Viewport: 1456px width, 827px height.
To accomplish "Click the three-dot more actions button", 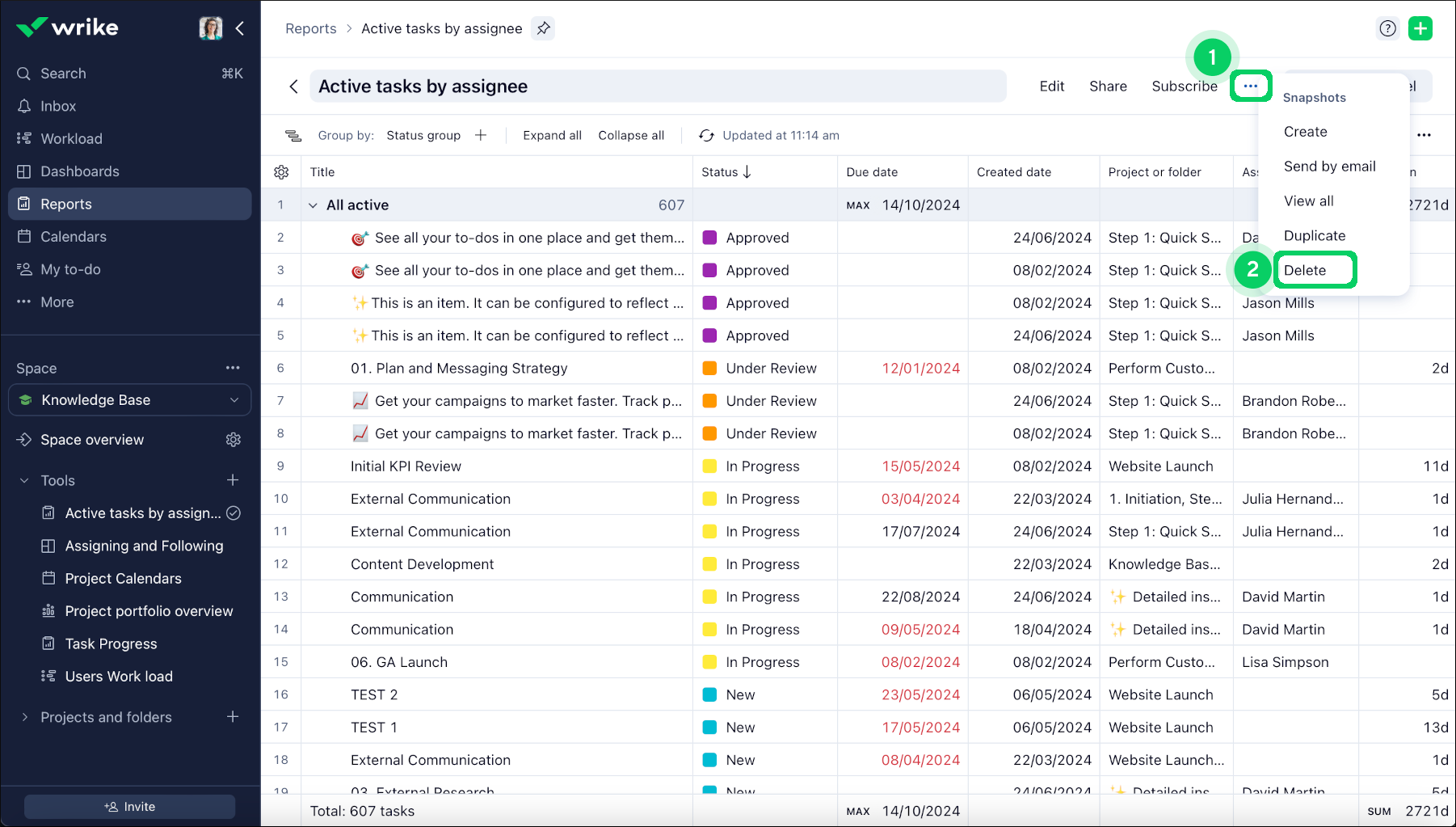I will coord(1250,86).
